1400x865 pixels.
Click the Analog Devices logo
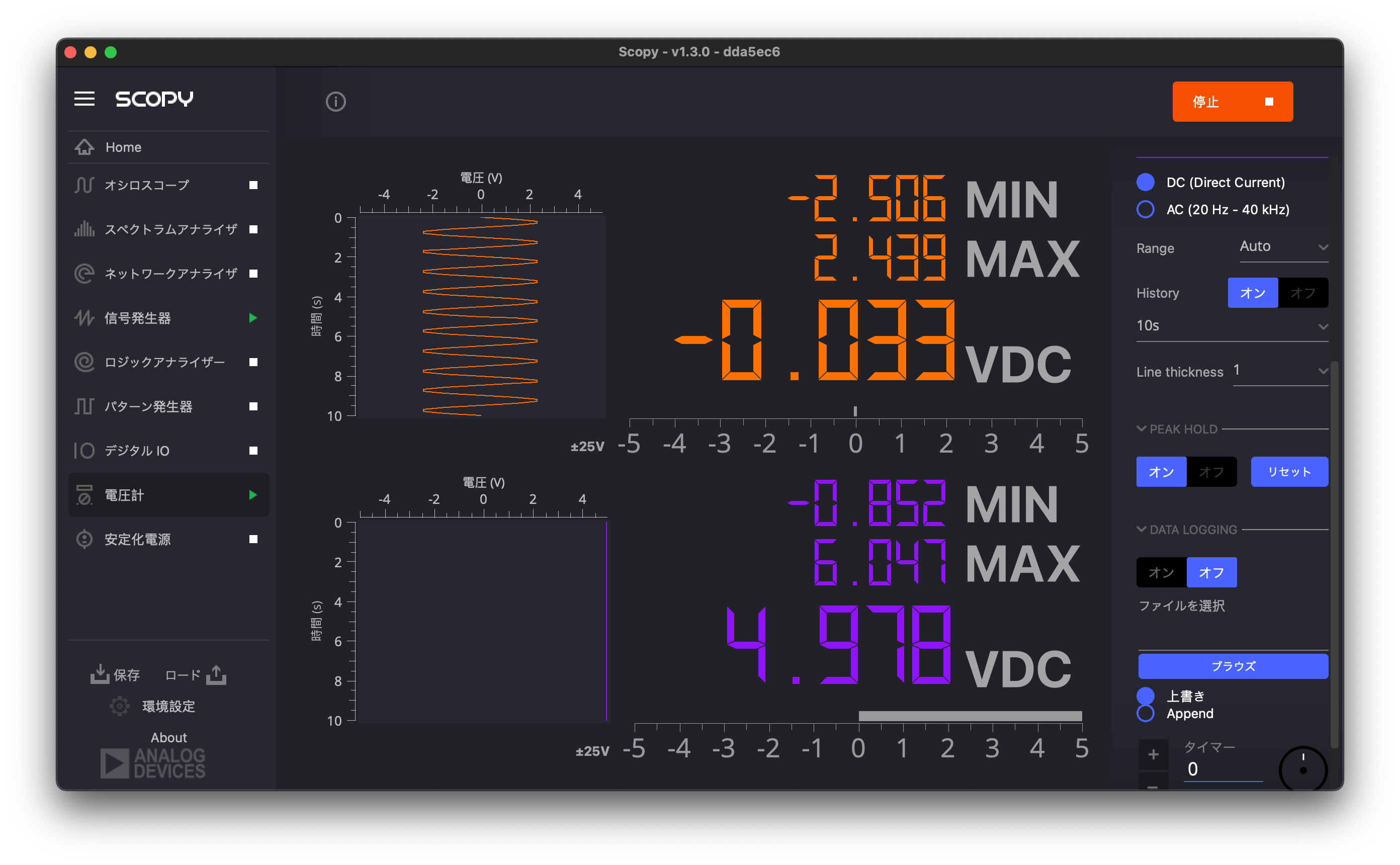153,763
